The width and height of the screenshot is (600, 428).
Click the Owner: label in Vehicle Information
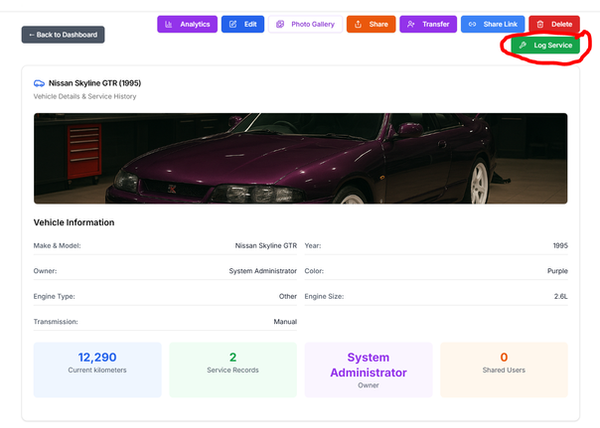point(45,271)
